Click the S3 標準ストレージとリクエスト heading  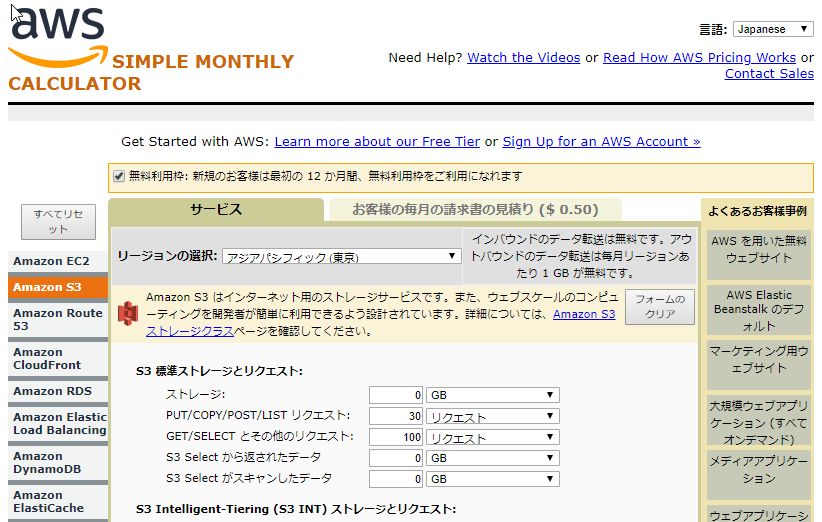(219, 371)
